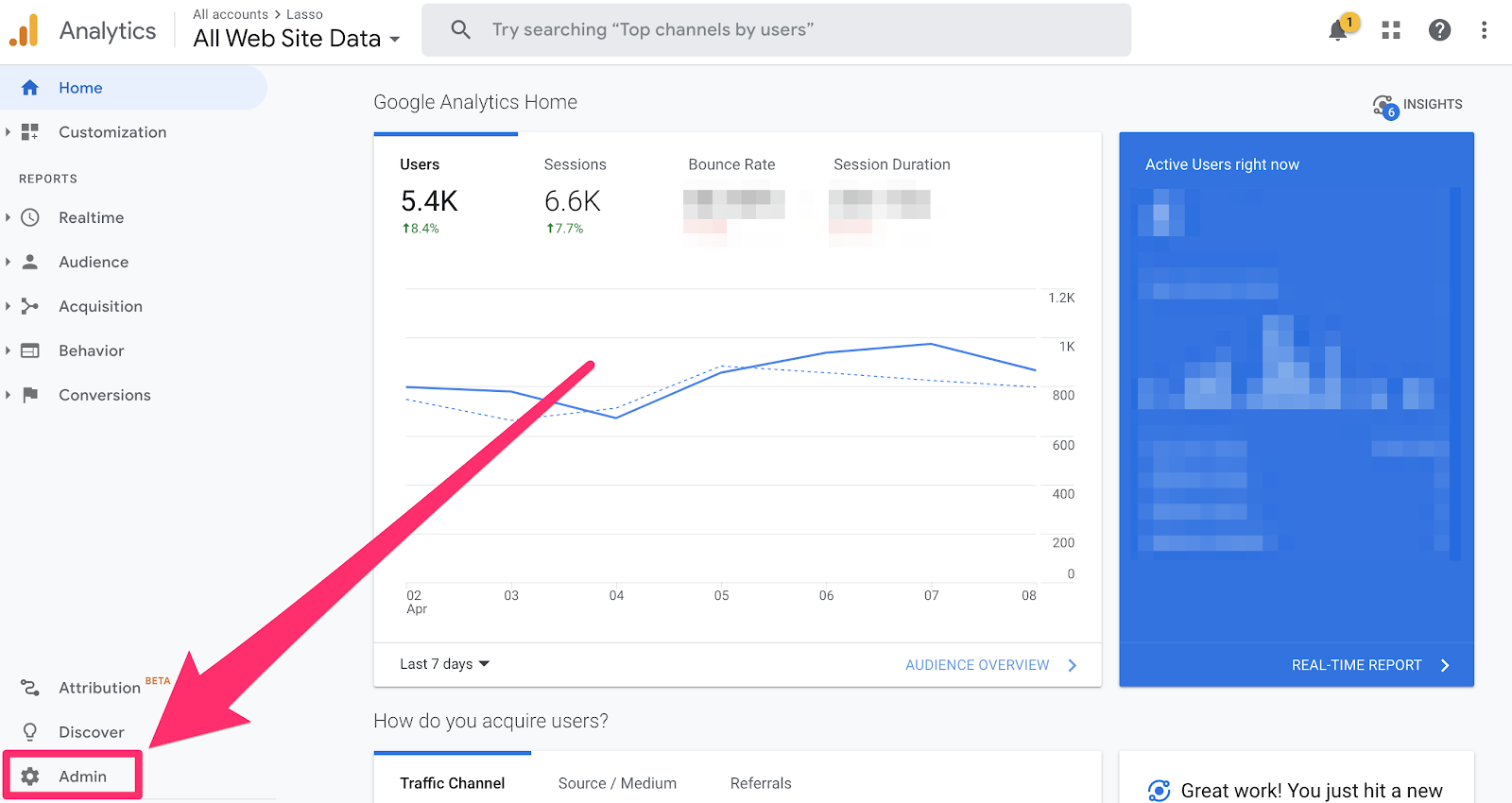
Task: Click the Attribution path icon
Action: tap(30, 688)
